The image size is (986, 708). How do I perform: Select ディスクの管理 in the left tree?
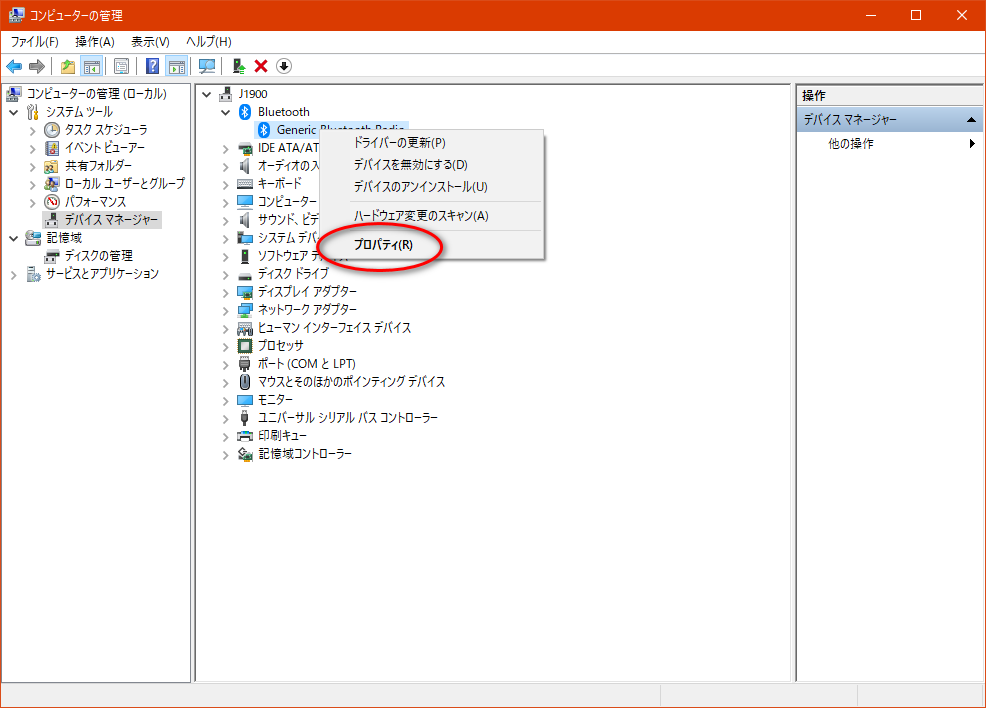[x=98, y=256]
